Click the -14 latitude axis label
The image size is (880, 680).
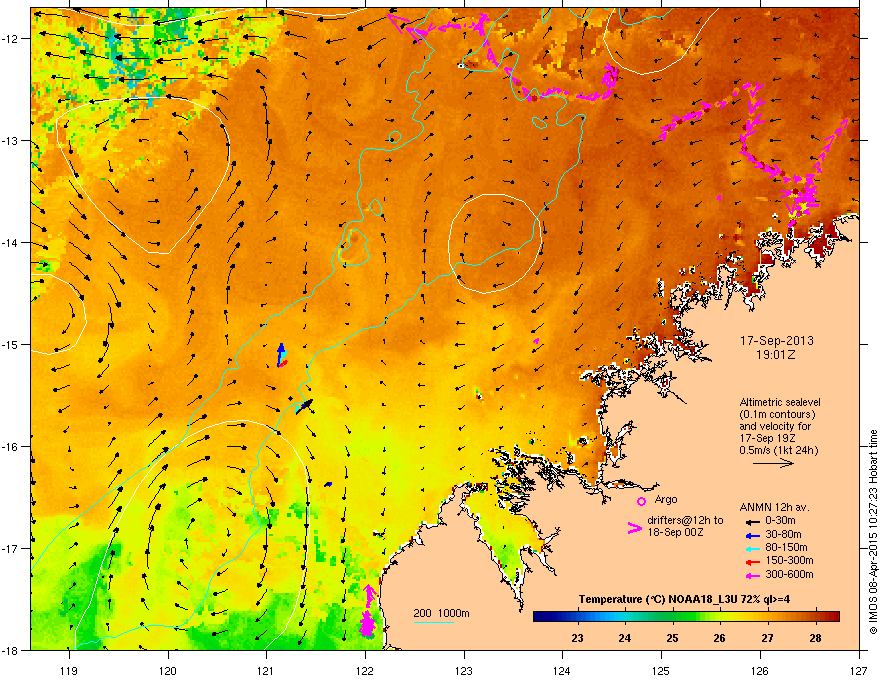(x=11, y=243)
